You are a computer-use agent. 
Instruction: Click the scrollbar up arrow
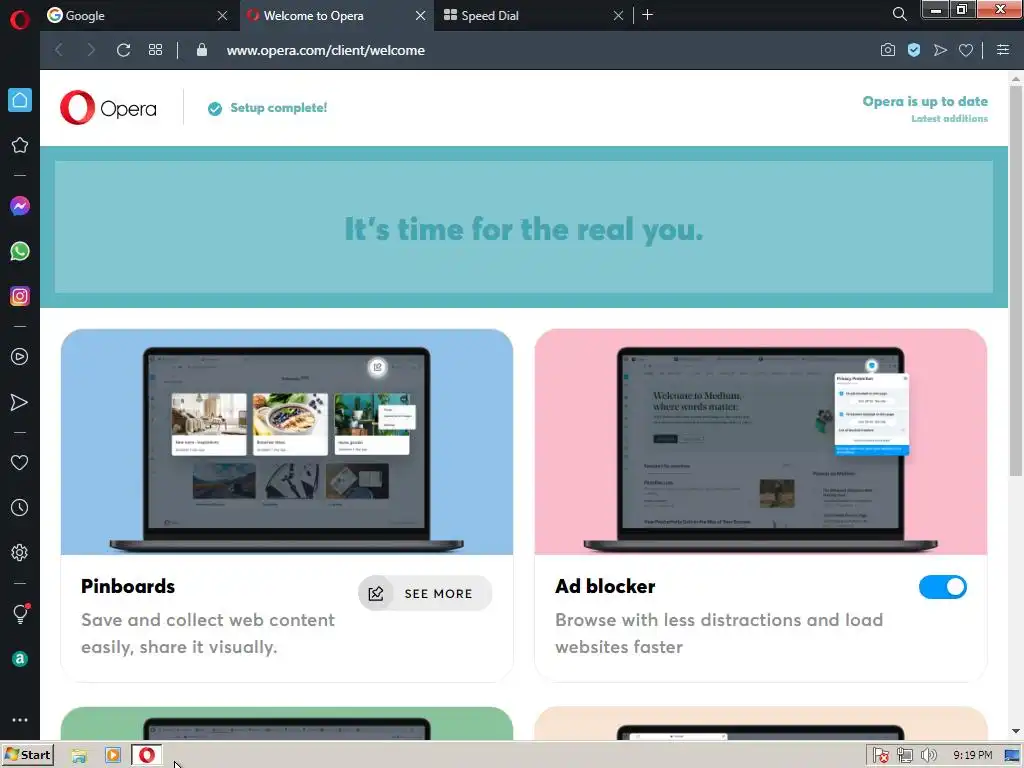click(1016, 78)
